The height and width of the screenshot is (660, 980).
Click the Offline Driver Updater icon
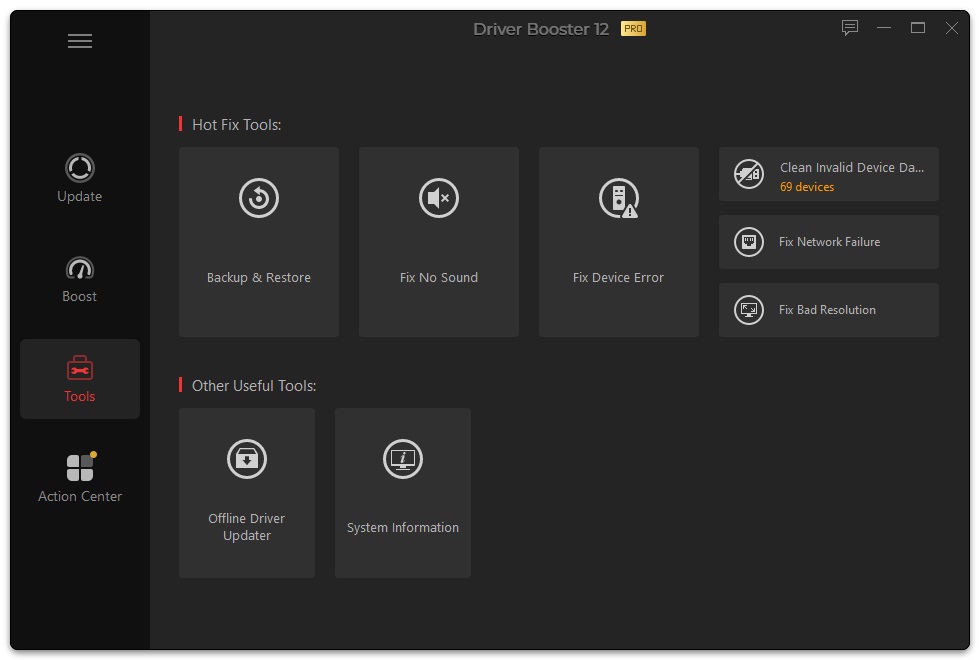coord(247,459)
